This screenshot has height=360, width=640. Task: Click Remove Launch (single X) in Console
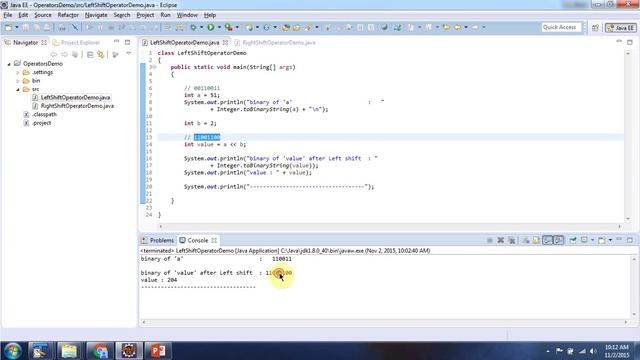[x=501, y=240]
